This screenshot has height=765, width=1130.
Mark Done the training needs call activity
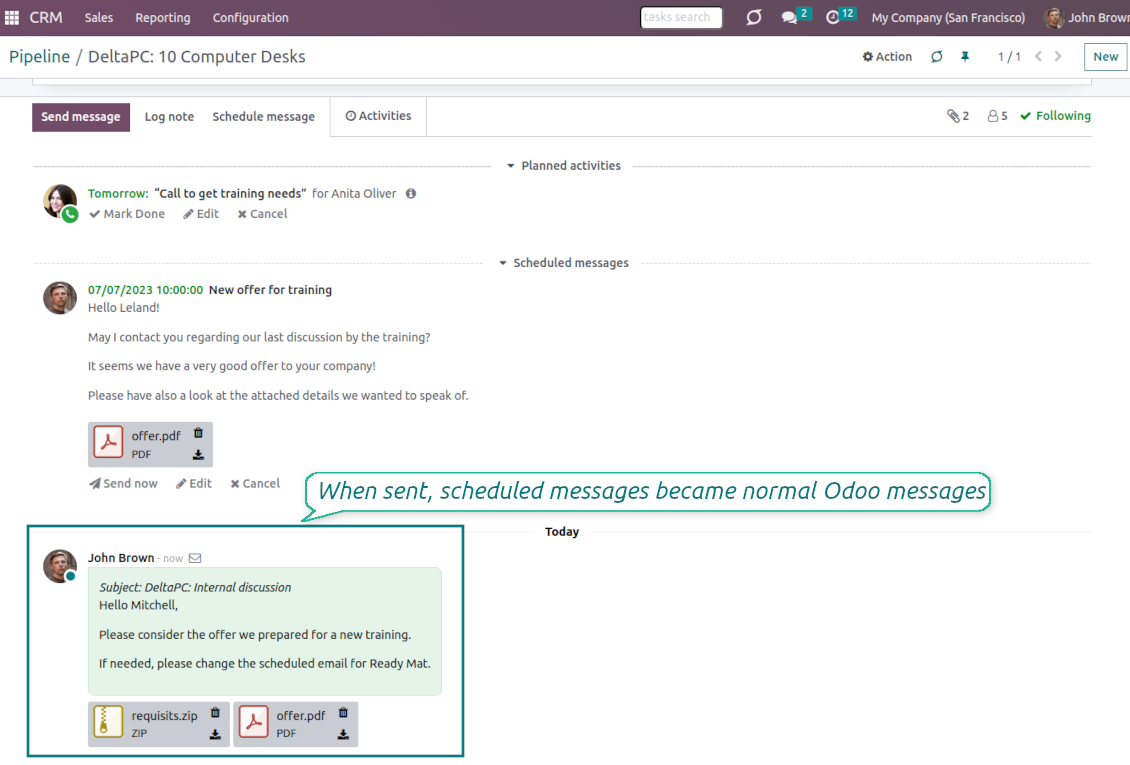point(127,214)
